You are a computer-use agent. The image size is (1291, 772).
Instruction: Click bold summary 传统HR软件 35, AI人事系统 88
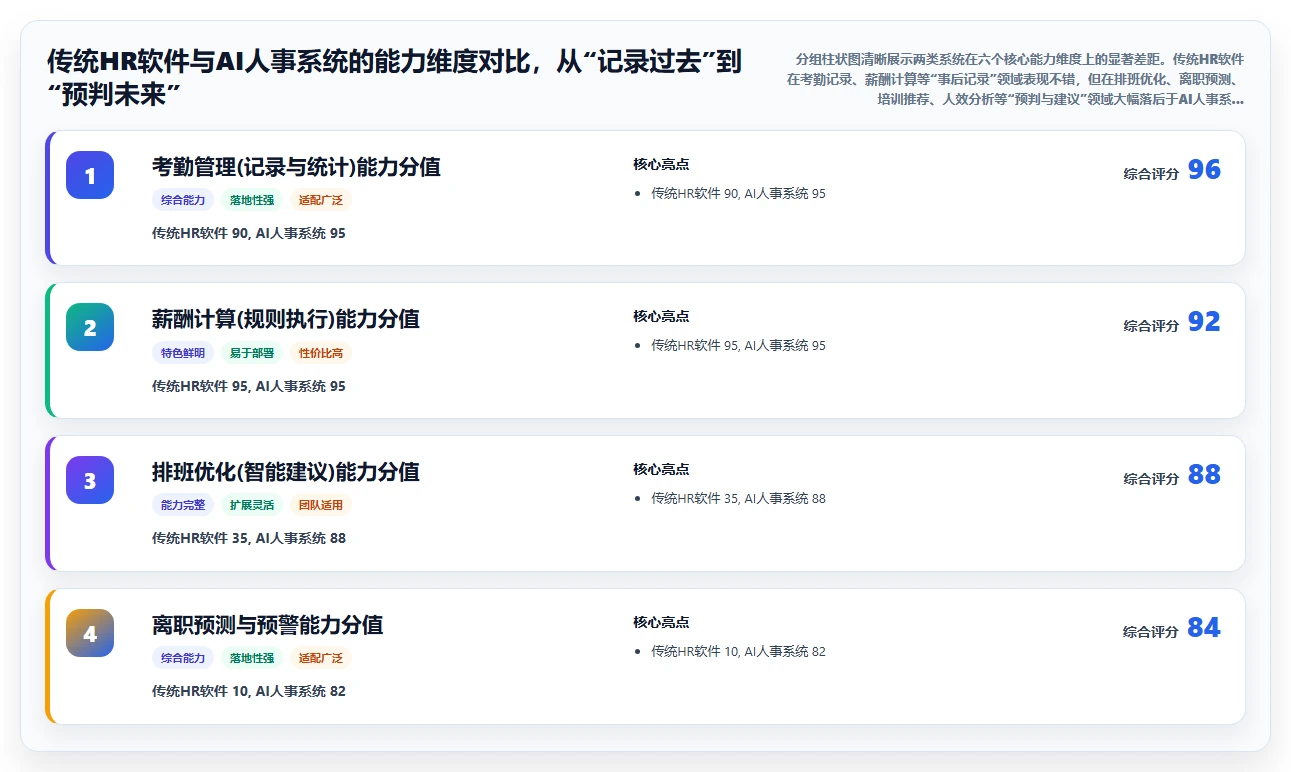[249, 538]
